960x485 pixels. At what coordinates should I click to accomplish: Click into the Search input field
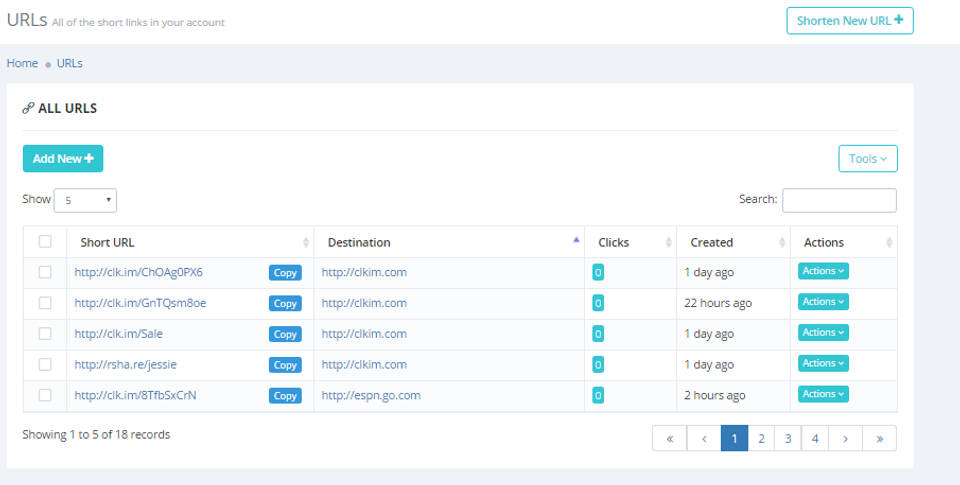[x=839, y=200]
